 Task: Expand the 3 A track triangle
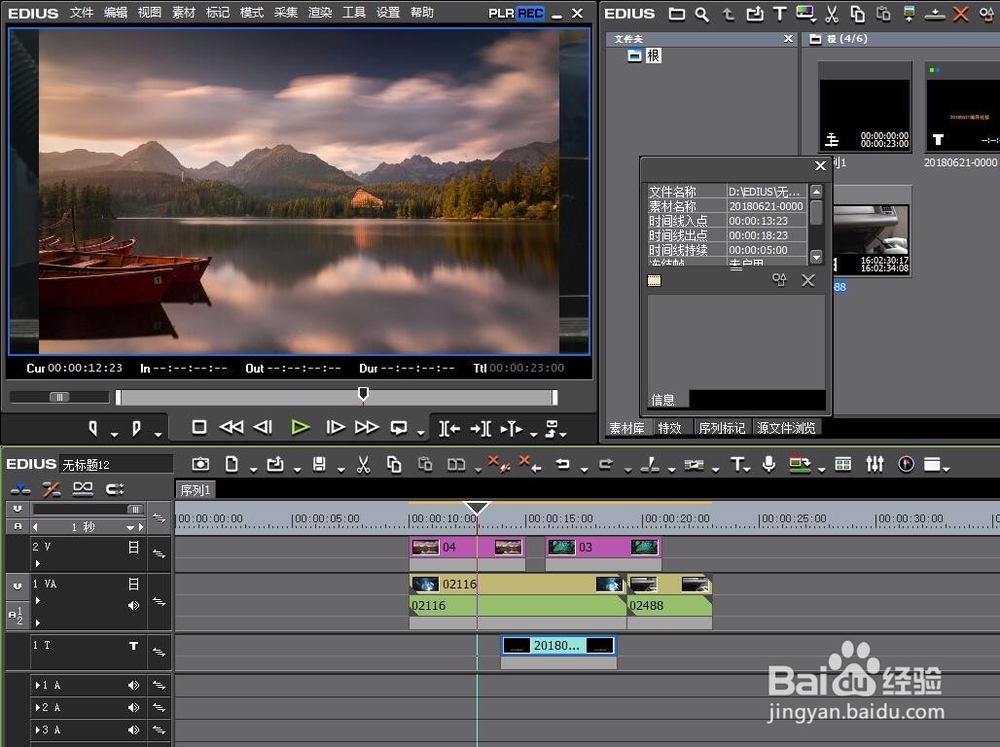click(x=38, y=730)
